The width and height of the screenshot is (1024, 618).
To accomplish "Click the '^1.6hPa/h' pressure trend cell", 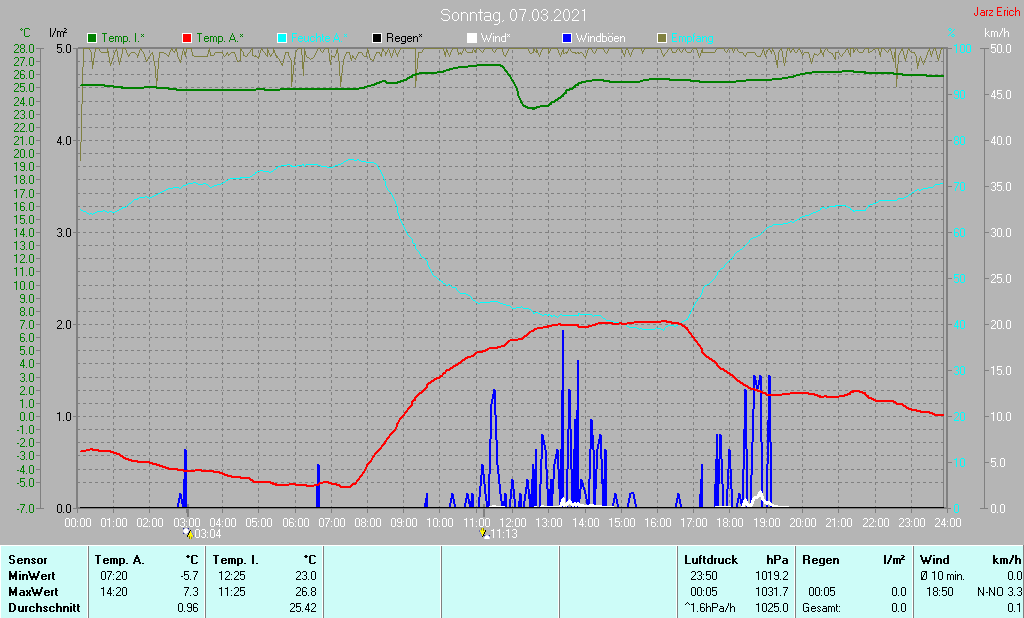I will pyautogui.click(x=710, y=608).
